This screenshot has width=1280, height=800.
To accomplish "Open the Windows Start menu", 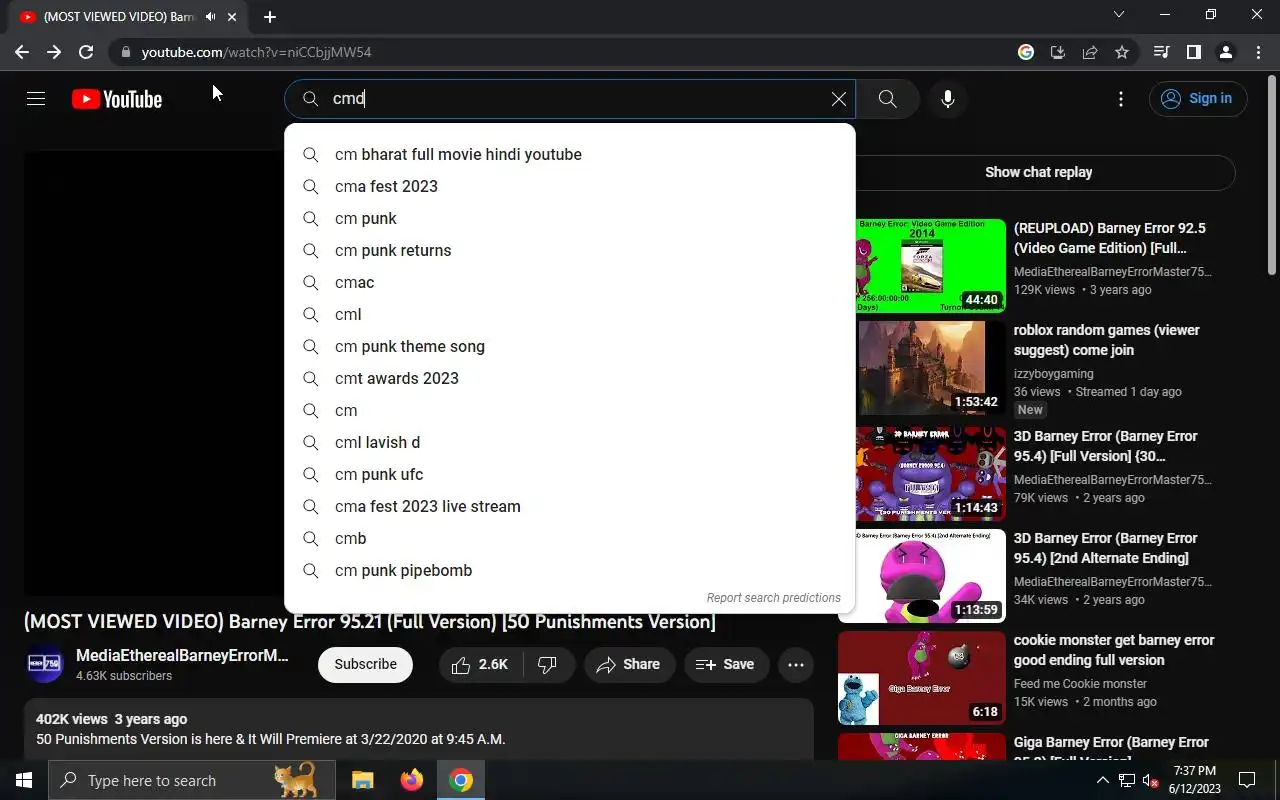I will (x=24, y=780).
